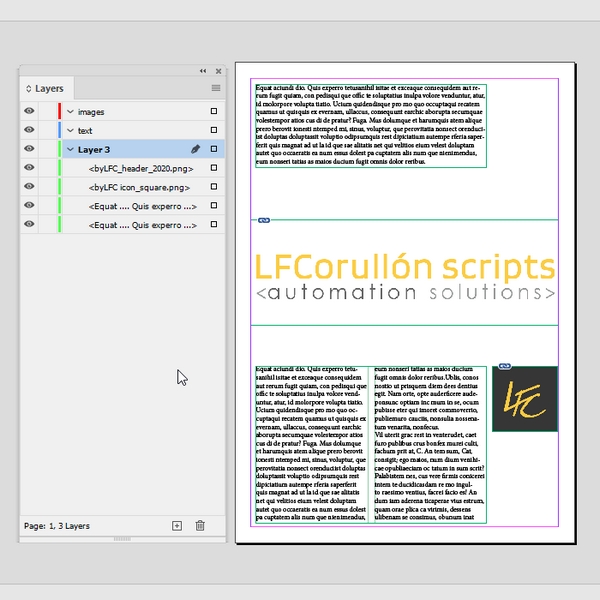
Task: Click red color swatch of images layer
Action: click(59, 111)
